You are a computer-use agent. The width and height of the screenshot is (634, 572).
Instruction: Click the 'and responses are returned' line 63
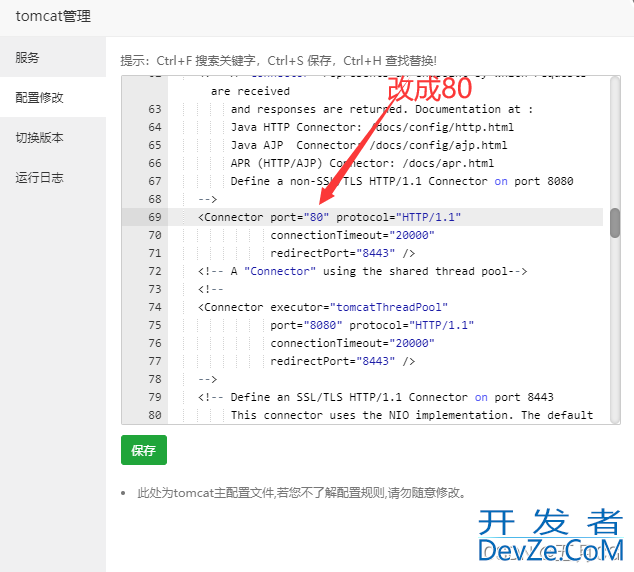[x=382, y=109]
